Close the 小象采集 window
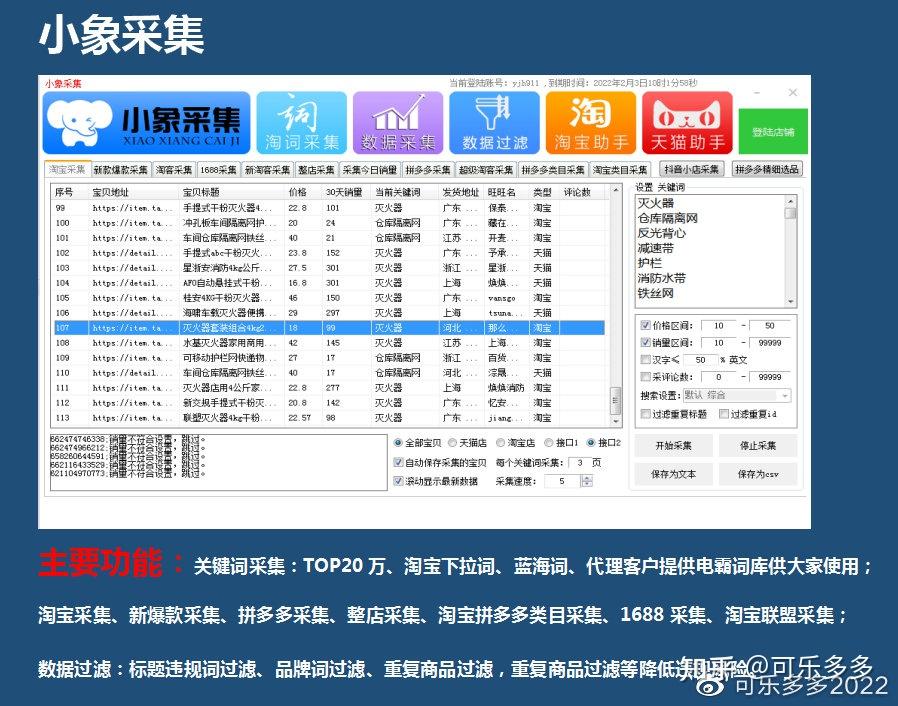Screen dimensions: 898x706 (793, 92)
